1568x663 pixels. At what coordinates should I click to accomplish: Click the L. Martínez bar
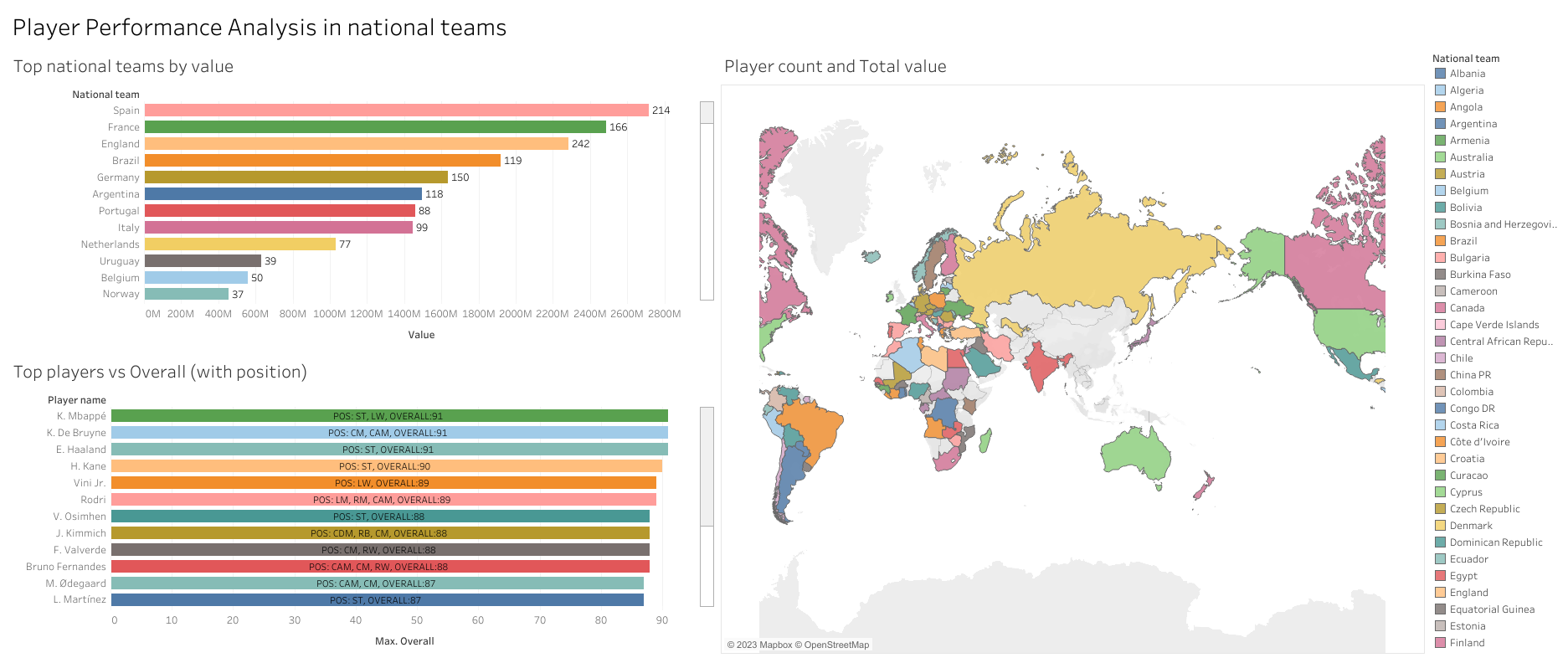point(377,600)
